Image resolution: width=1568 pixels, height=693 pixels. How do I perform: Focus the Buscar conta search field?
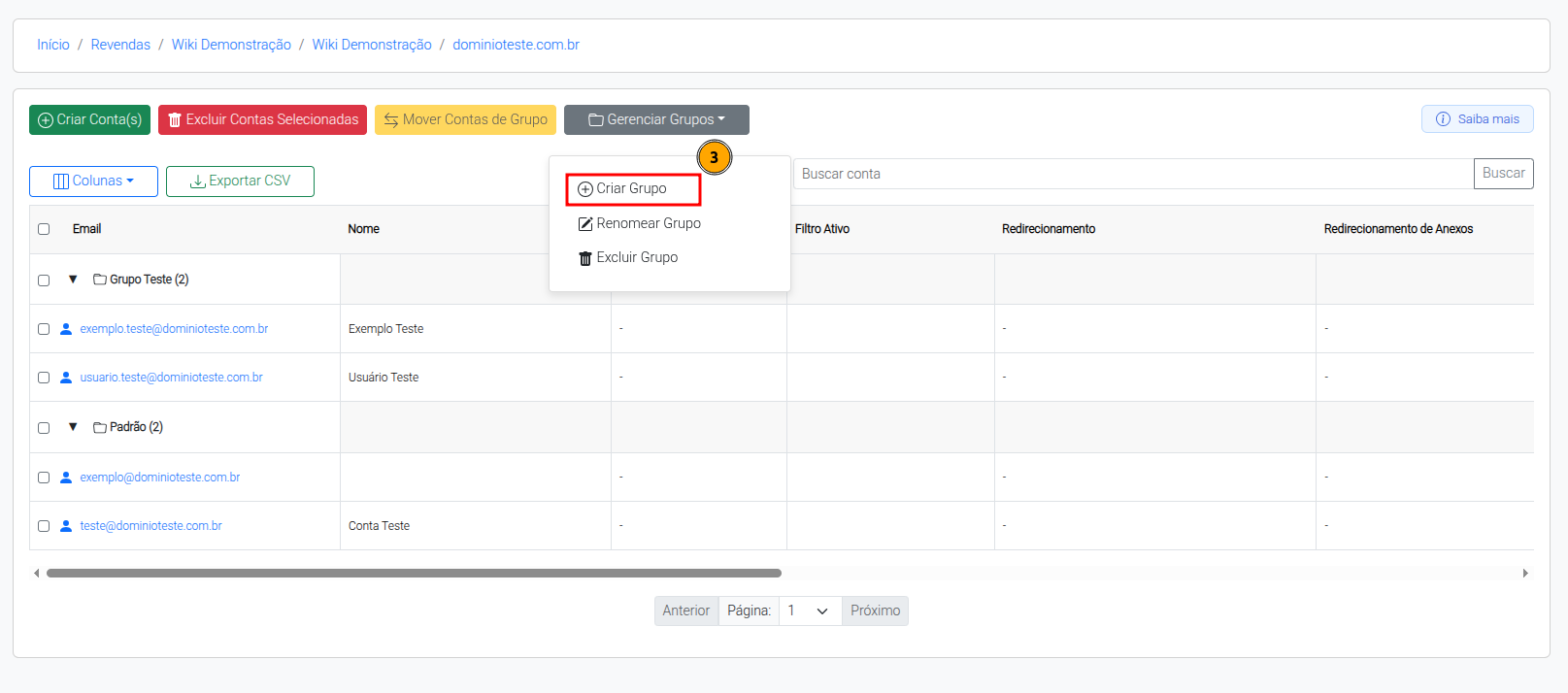tap(1133, 174)
